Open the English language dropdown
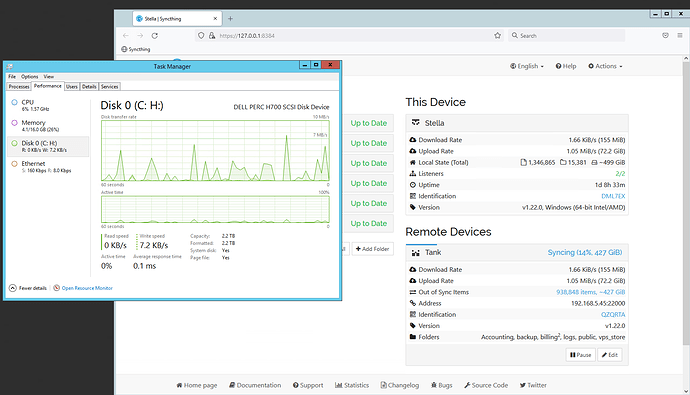The height and width of the screenshot is (395, 690). click(527, 66)
